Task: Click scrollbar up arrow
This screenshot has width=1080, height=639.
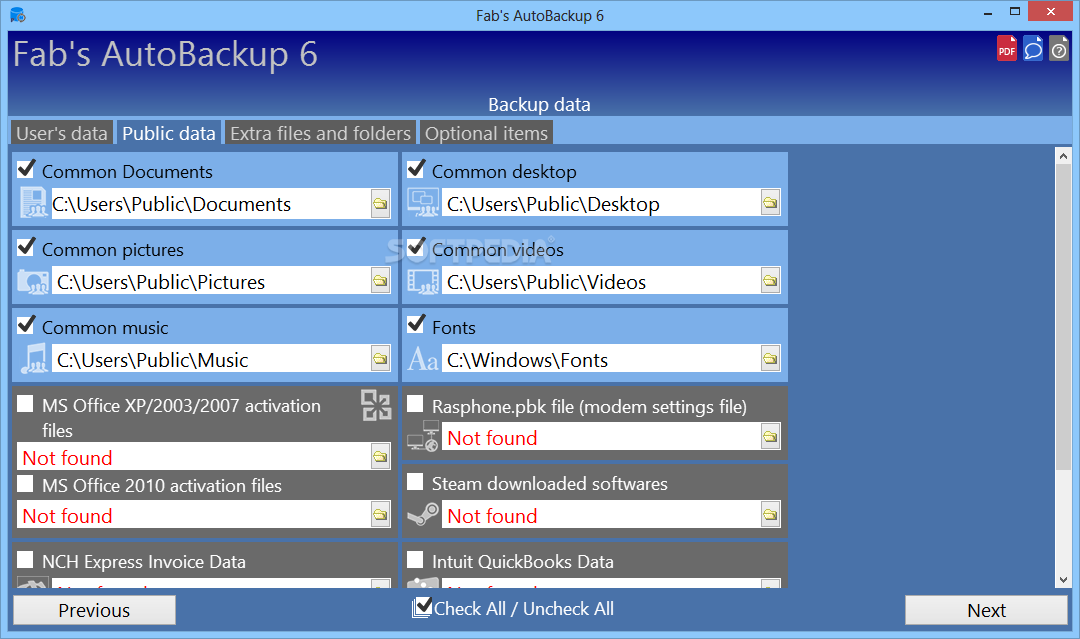Action: (x=1063, y=156)
